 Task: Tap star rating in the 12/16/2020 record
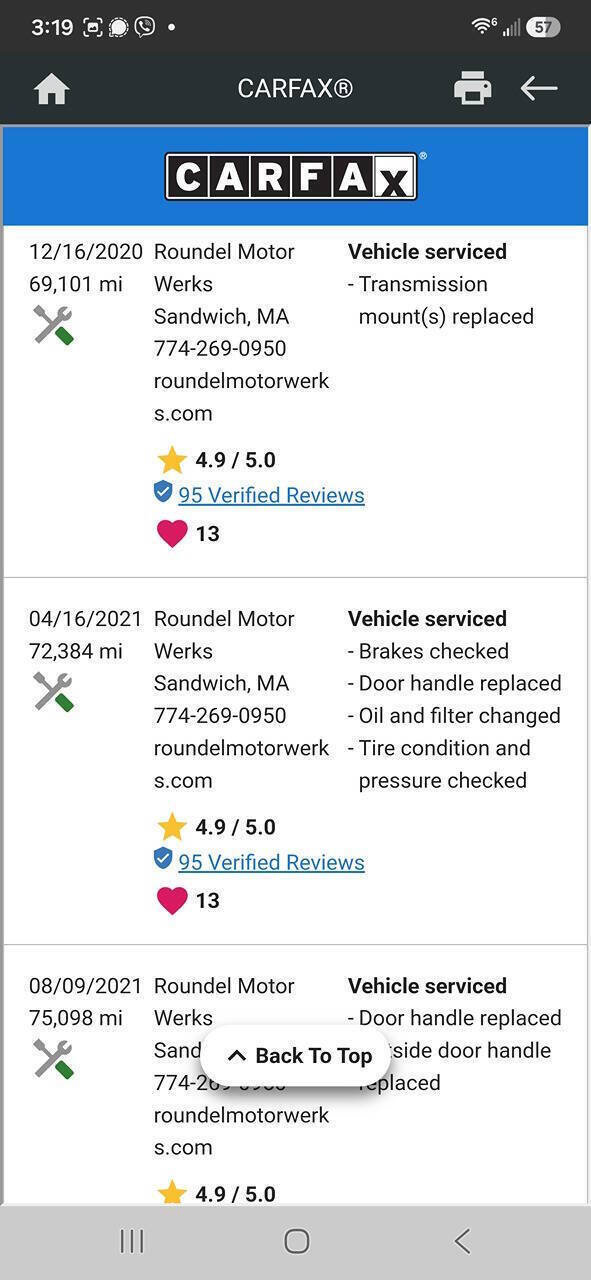pos(216,460)
